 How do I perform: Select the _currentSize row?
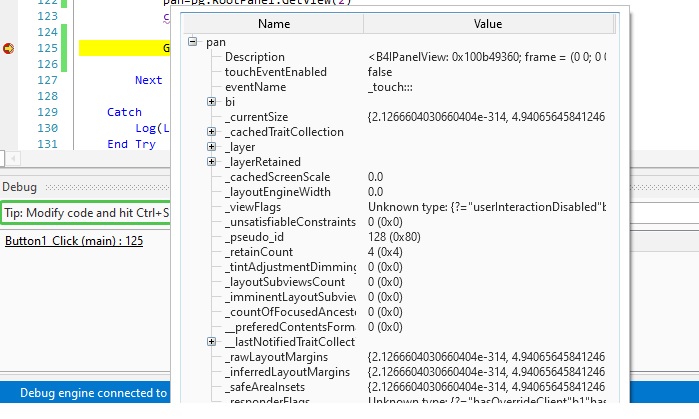tap(259, 117)
